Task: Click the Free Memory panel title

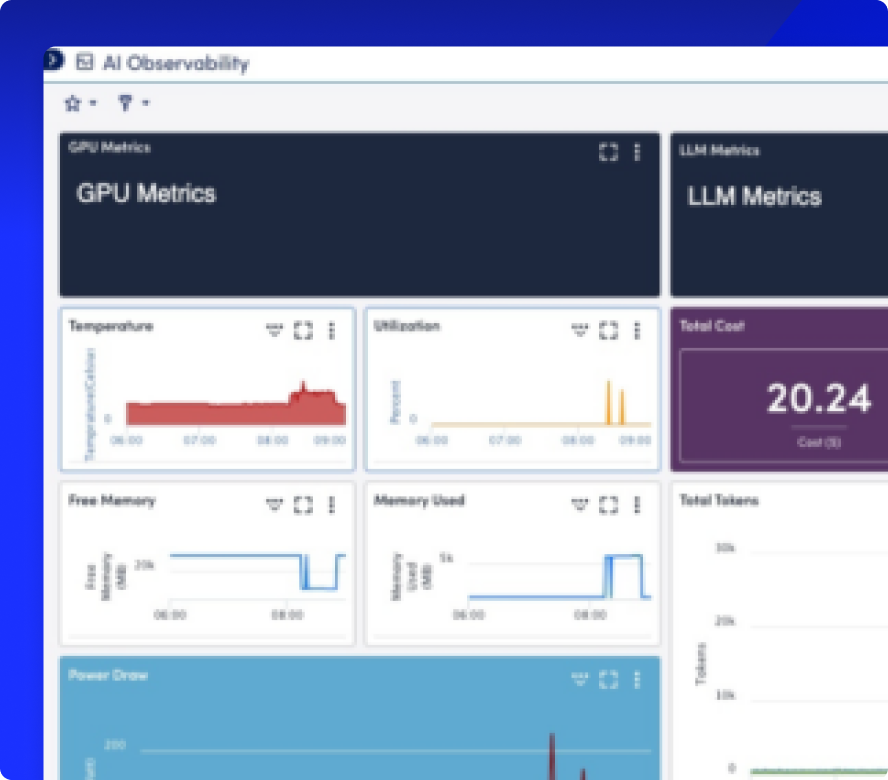Action: 112,500
